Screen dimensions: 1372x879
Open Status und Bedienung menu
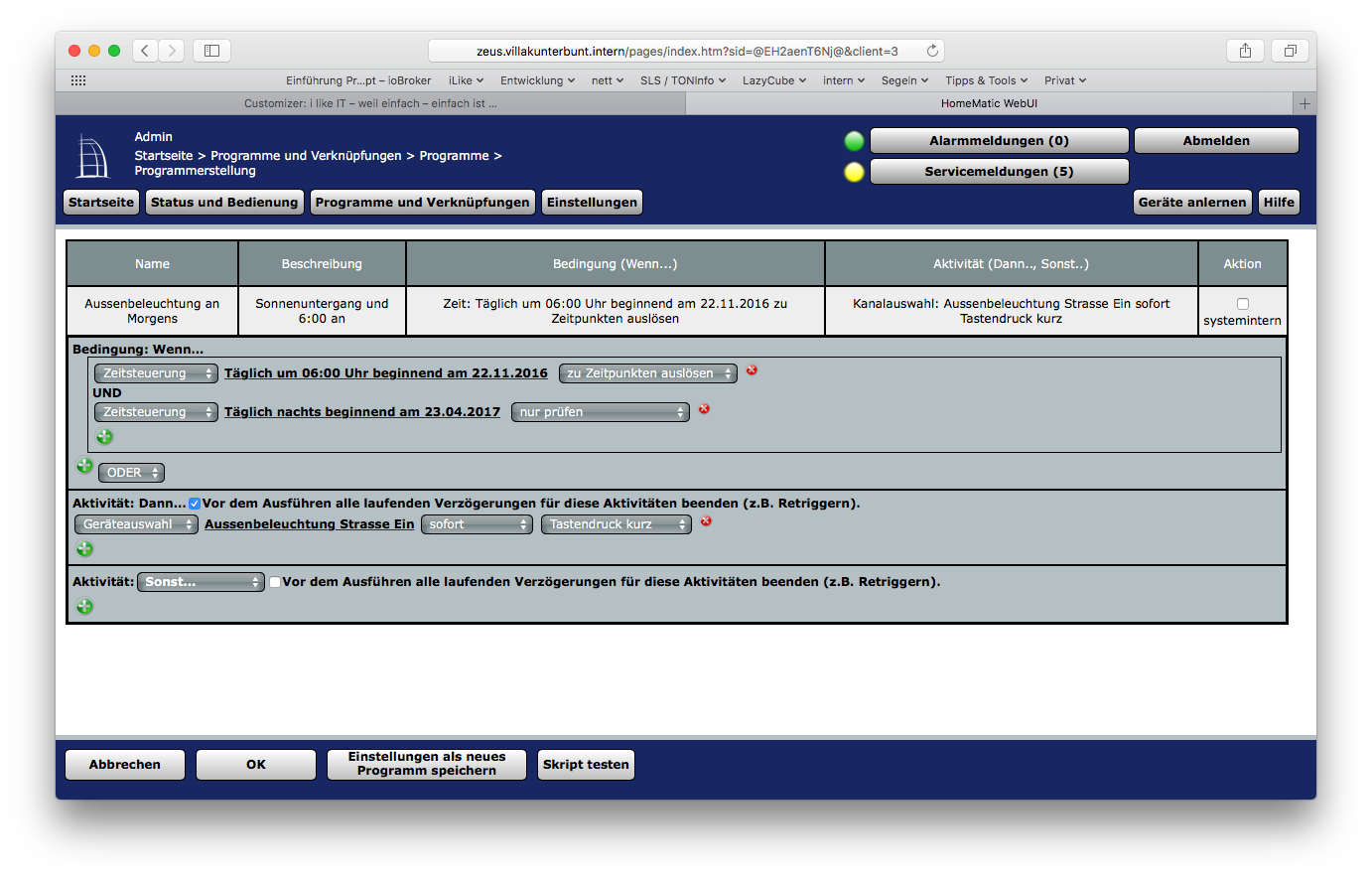coord(224,202)
